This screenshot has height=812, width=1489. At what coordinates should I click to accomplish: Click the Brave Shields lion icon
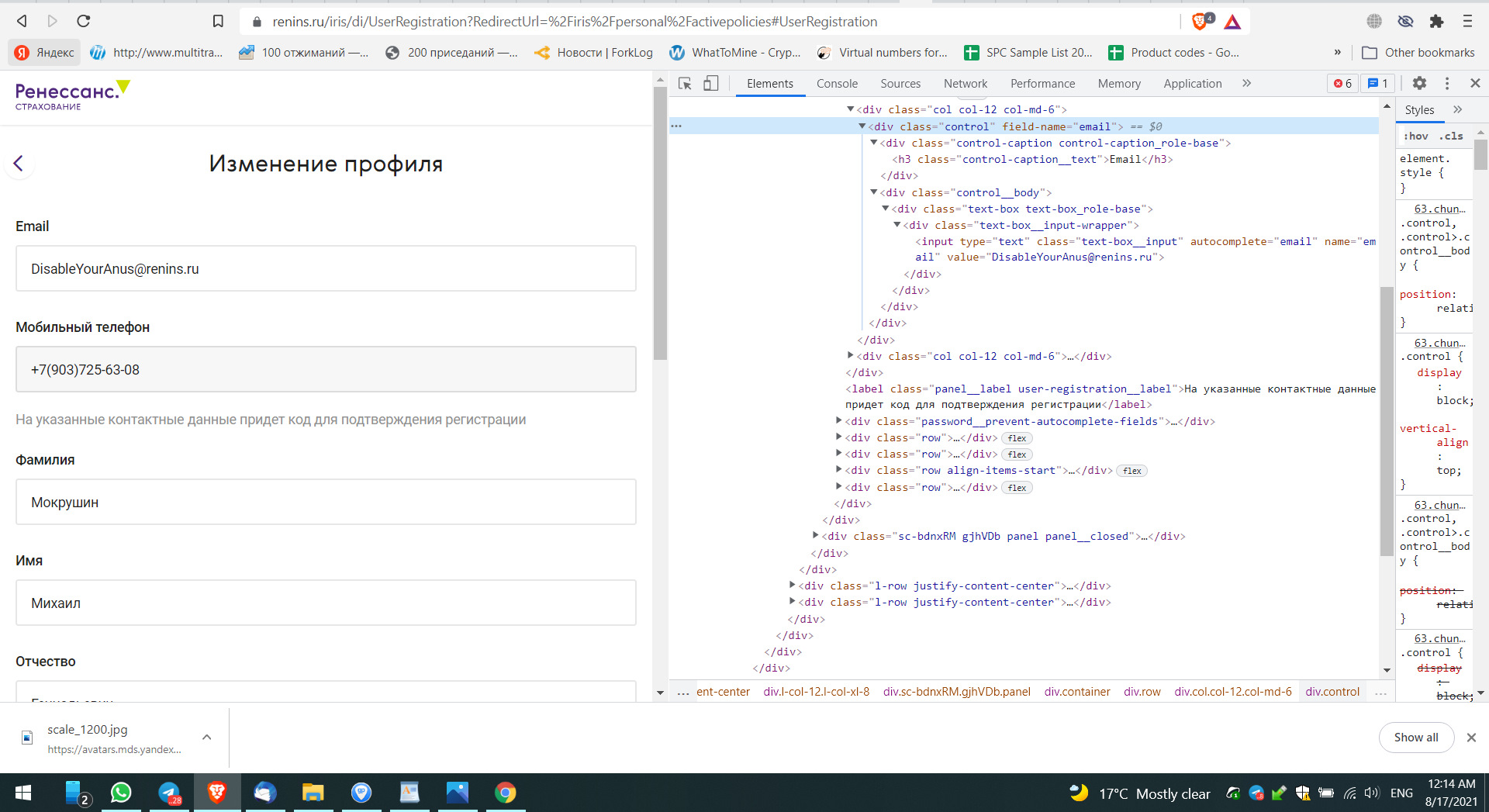[x=1200, y=22]
